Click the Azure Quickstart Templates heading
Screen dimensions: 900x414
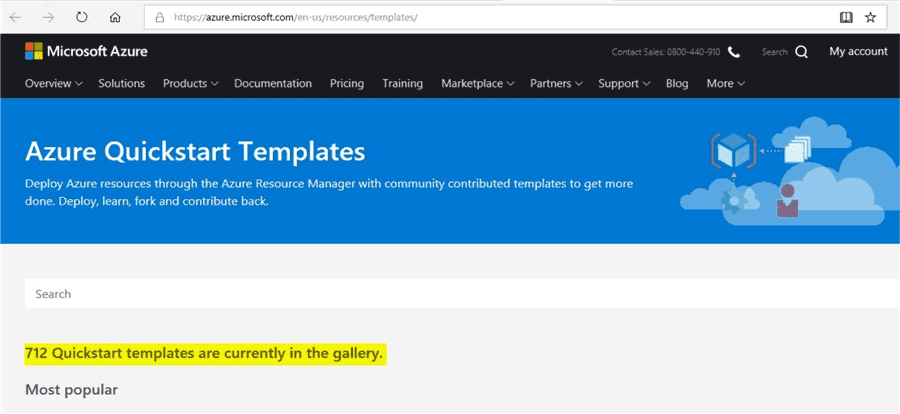(x=195, y=152)
